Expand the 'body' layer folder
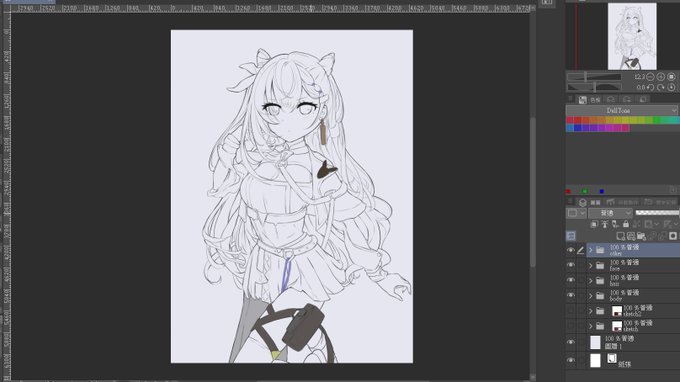 tap(590, 296)
